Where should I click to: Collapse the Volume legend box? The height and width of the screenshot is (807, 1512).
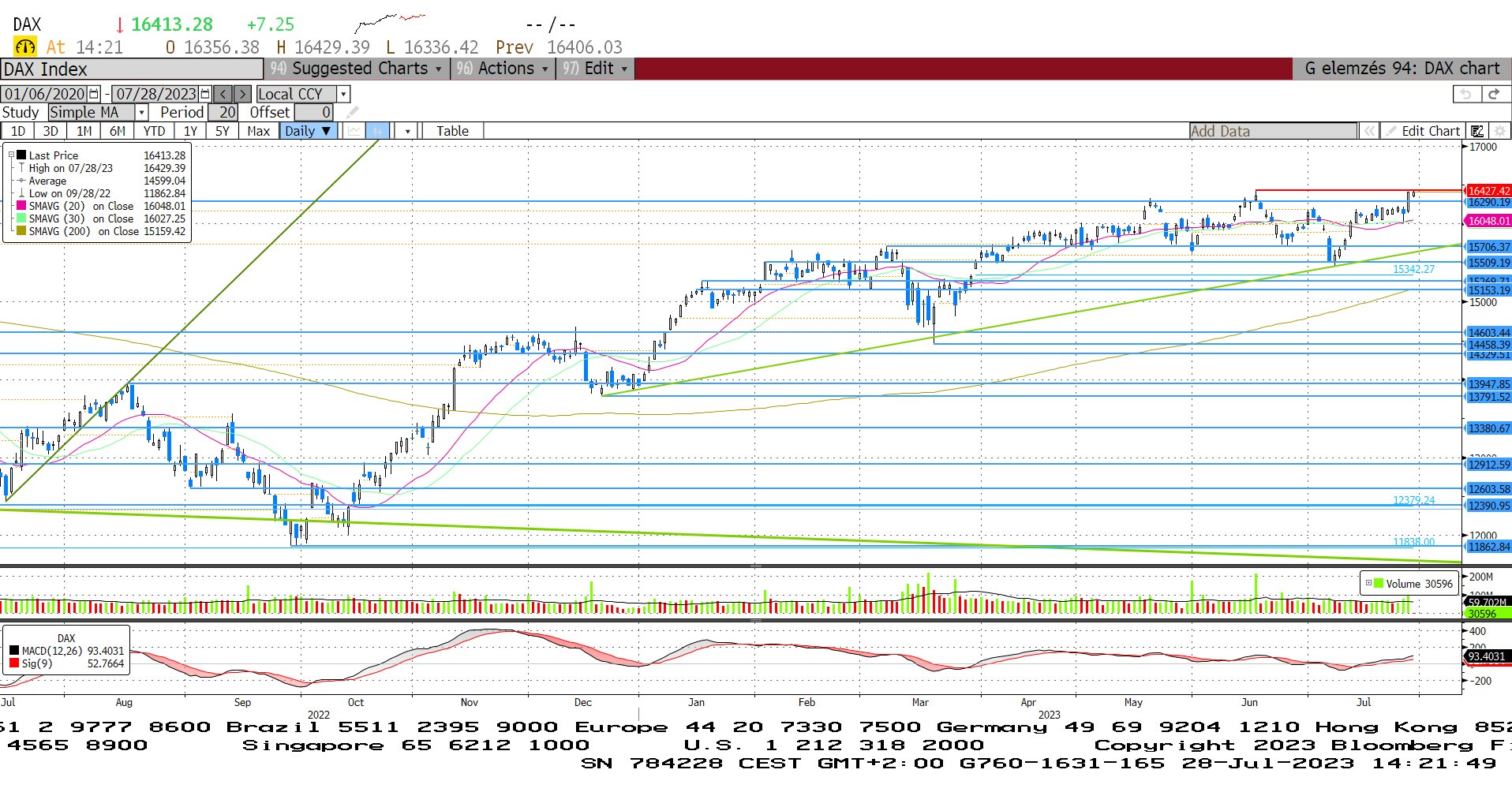(x=1368, y=584)
